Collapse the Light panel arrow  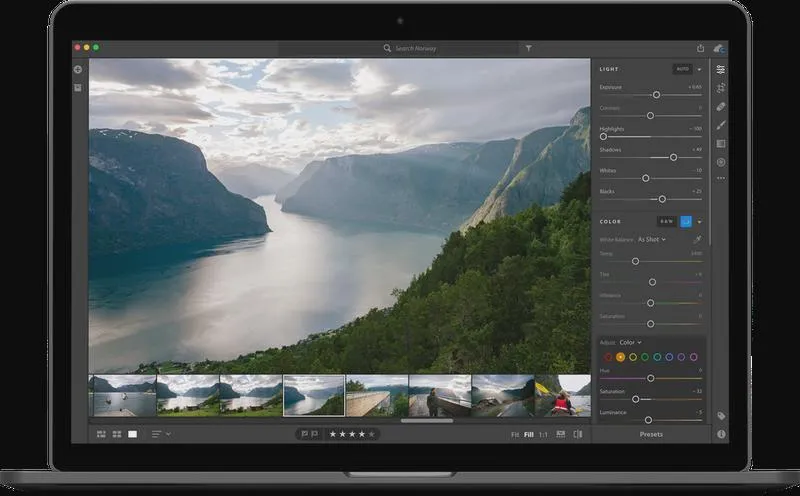[699, 69]
